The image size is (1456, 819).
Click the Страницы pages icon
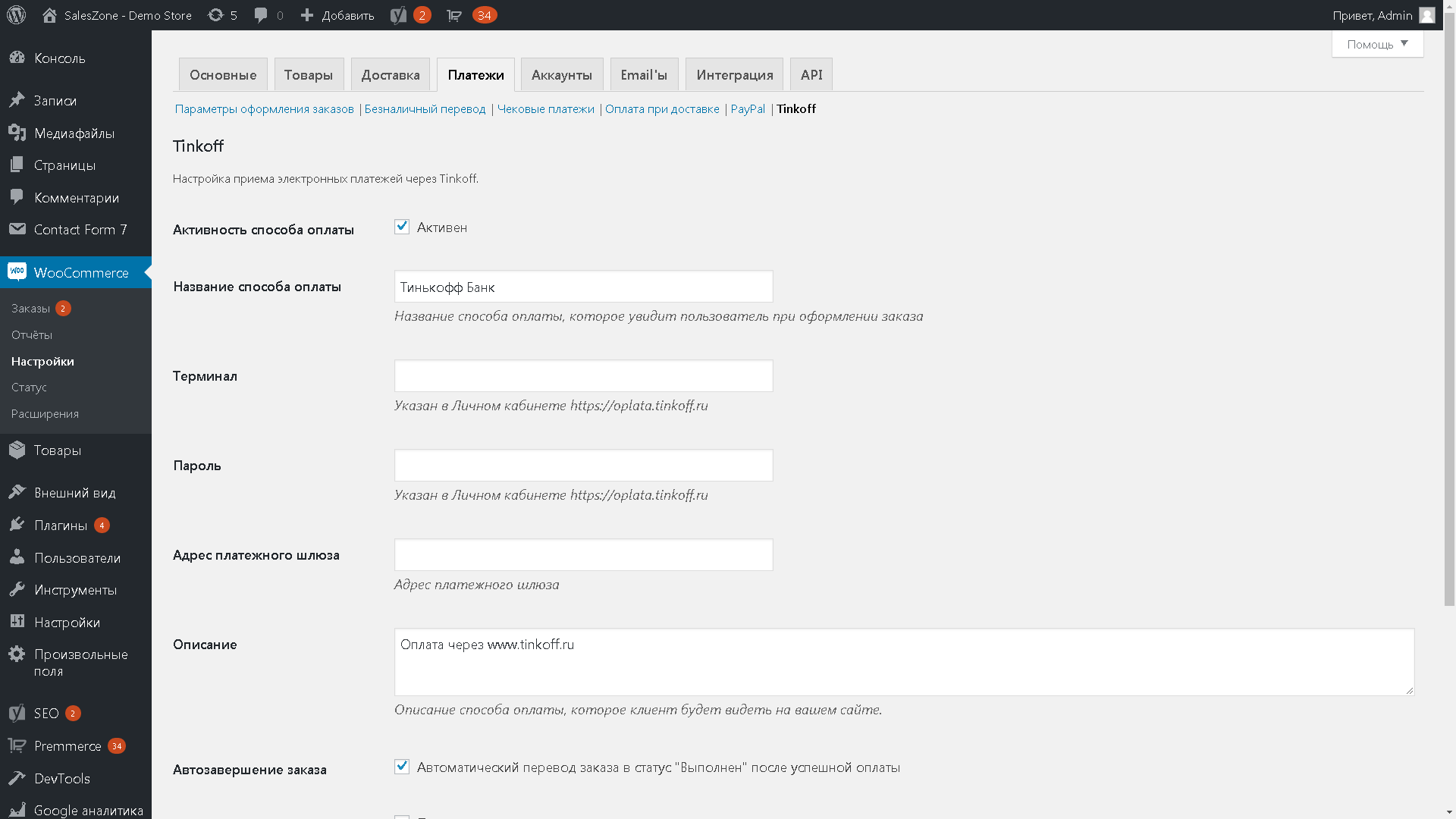pos(17,165)
